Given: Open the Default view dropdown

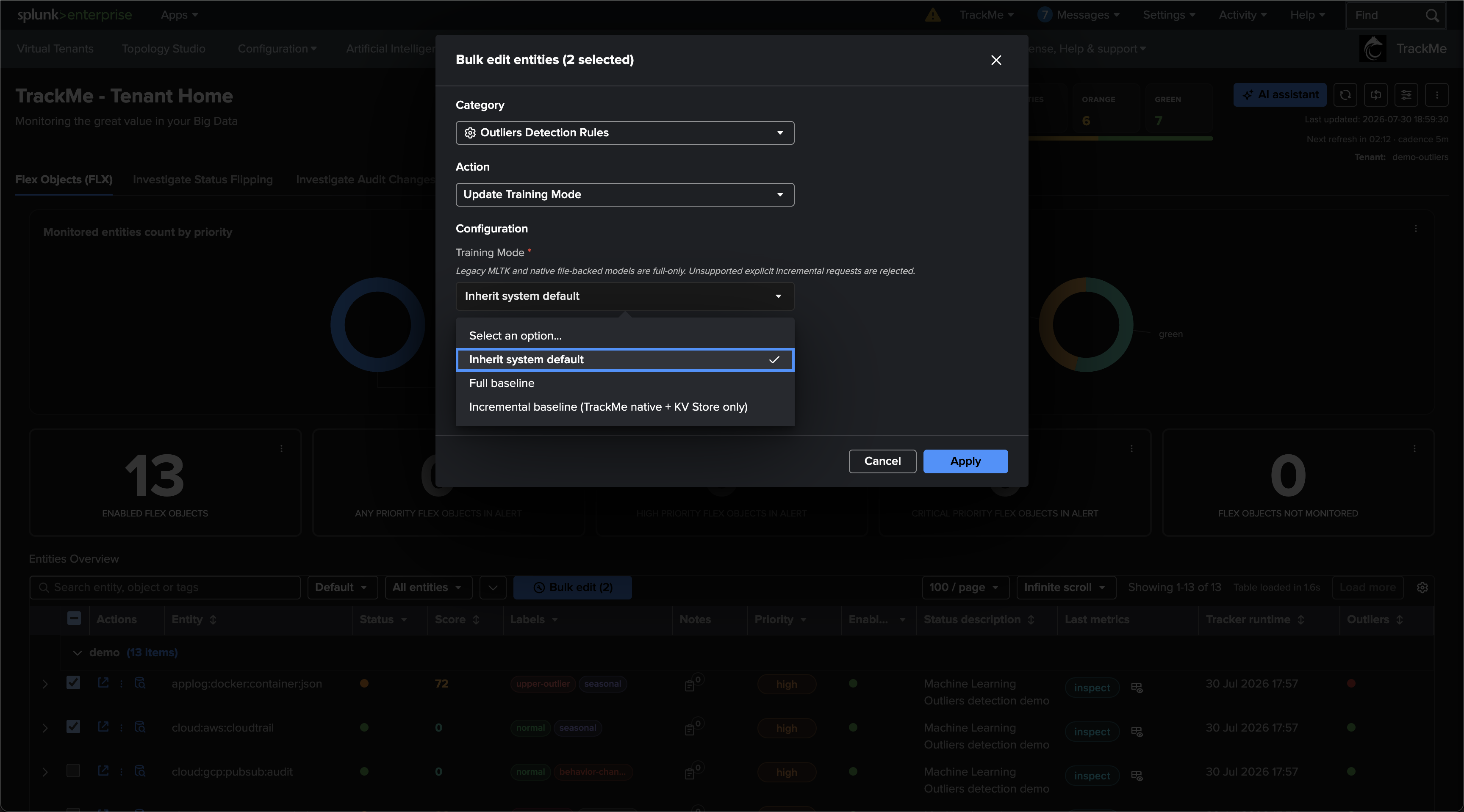Looking at the screenshot, I should pyautogui.click(x=342, y=588).
